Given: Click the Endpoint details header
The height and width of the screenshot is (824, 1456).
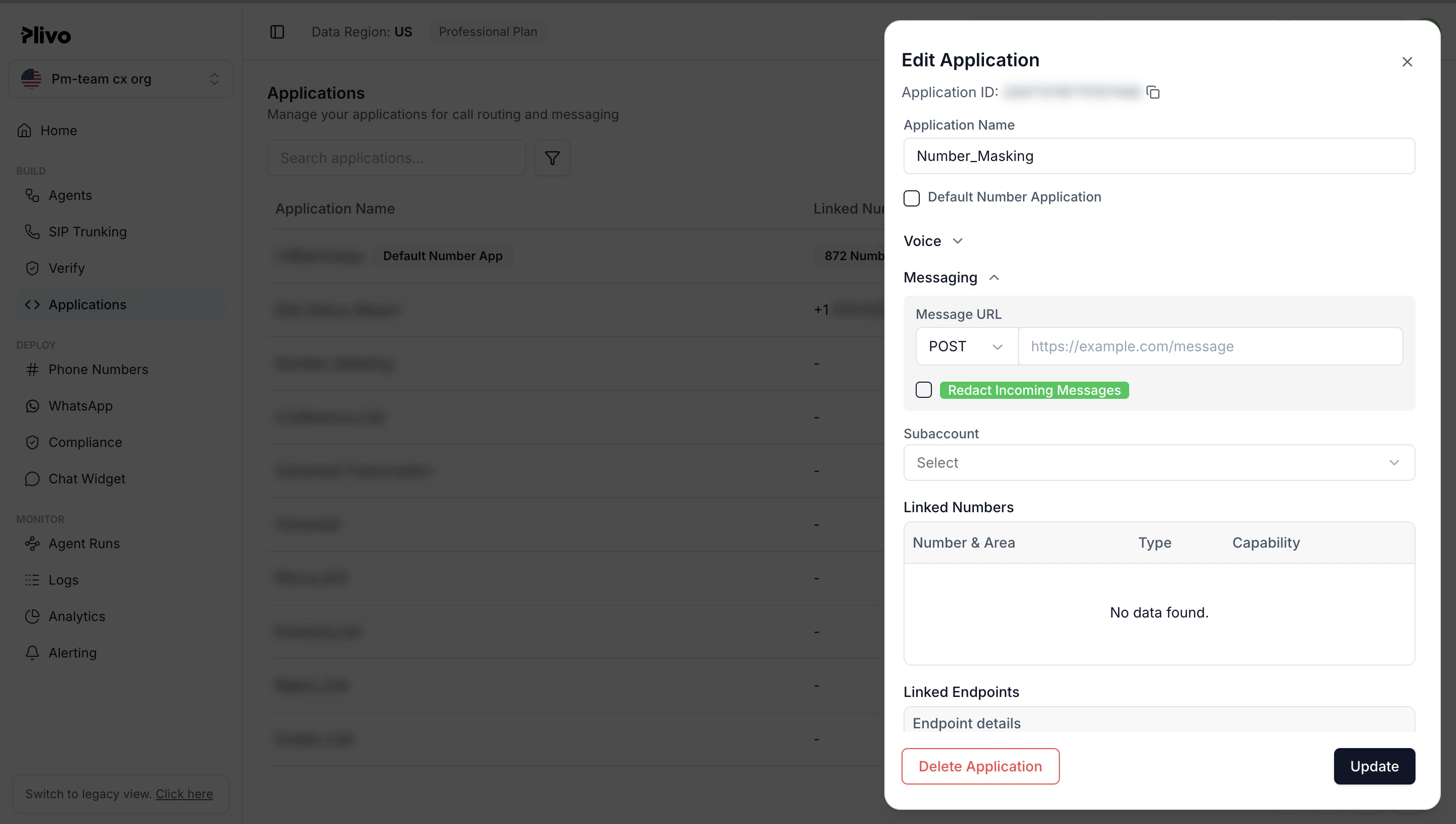Looking at the screenshot, I should tap(966, 723).
